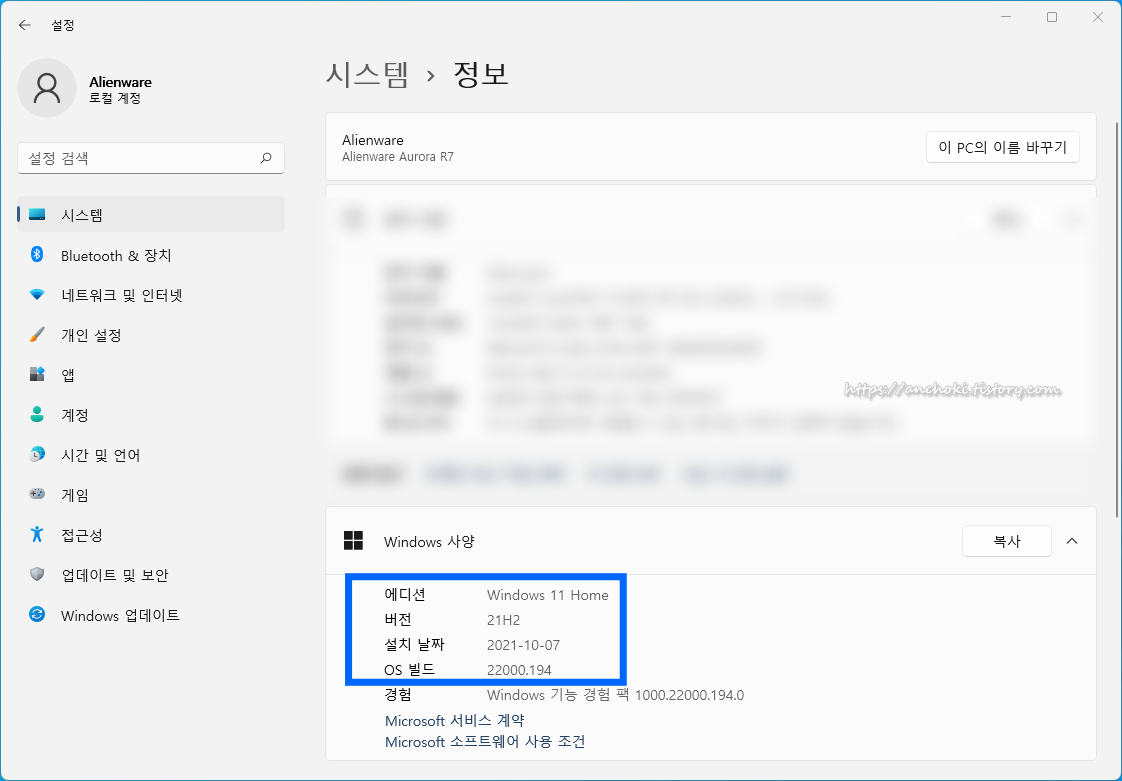This screenshot has width=1122, height=781.
Task: Click the 개인 설정 paintbrush icon
Action: click(37, 334)
